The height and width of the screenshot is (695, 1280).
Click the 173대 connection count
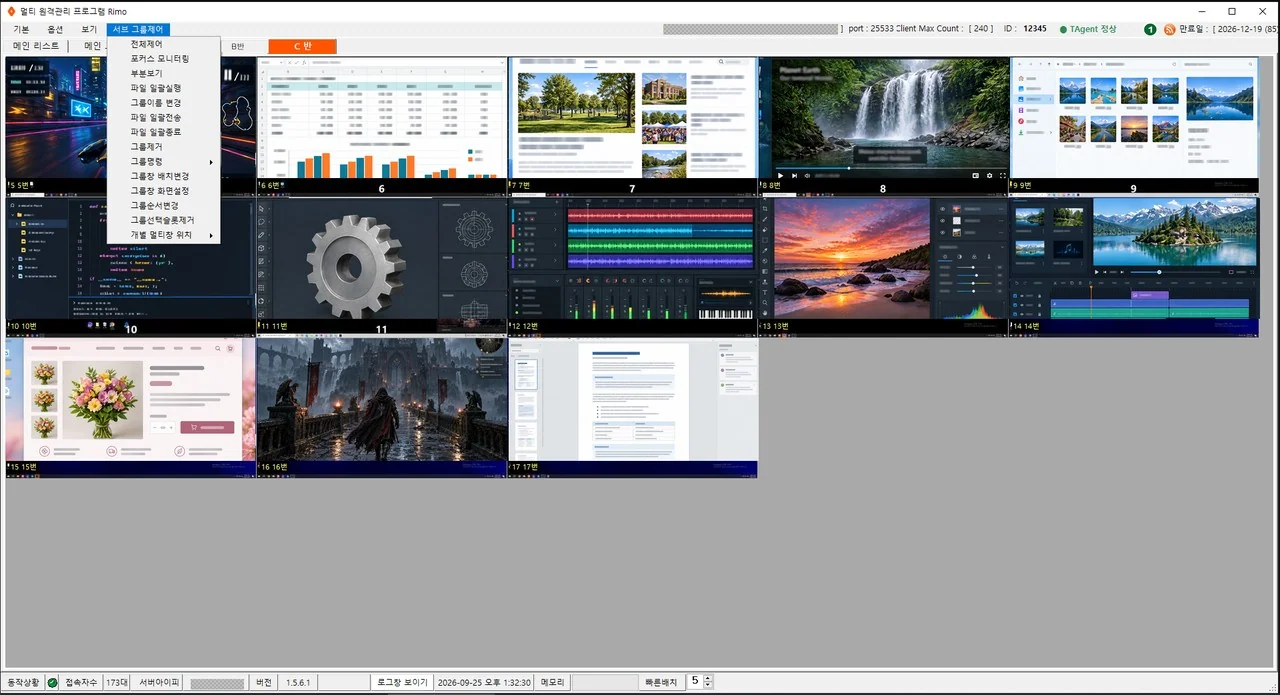click(x=117, y=682)
